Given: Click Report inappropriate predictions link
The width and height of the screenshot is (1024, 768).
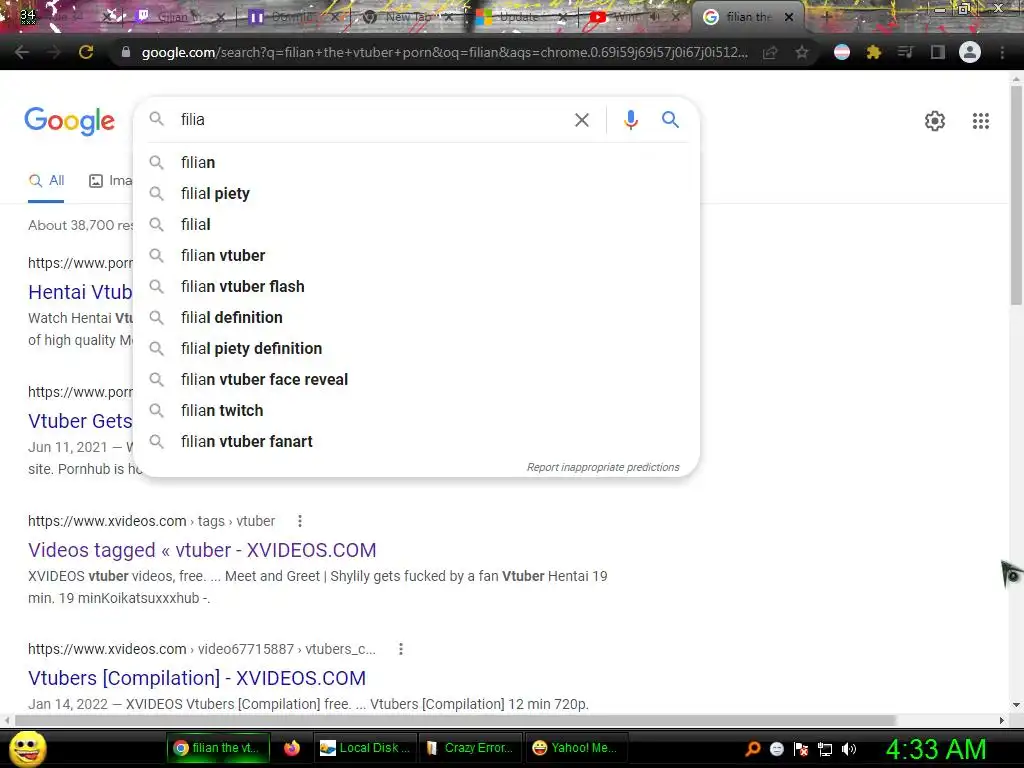Looking at the screenshot, I should tap(603, 468).
